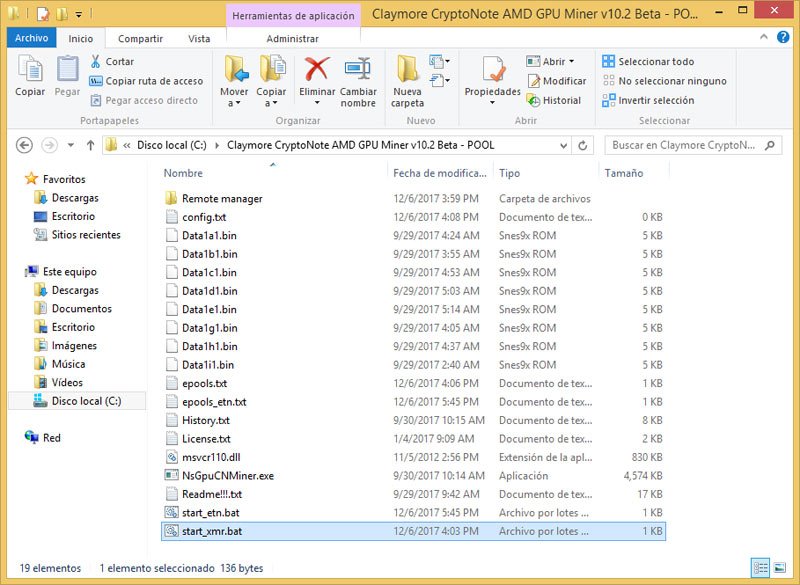Select Música in navigation pane
Screen dimensions: 800x585
tap(60, 364)
